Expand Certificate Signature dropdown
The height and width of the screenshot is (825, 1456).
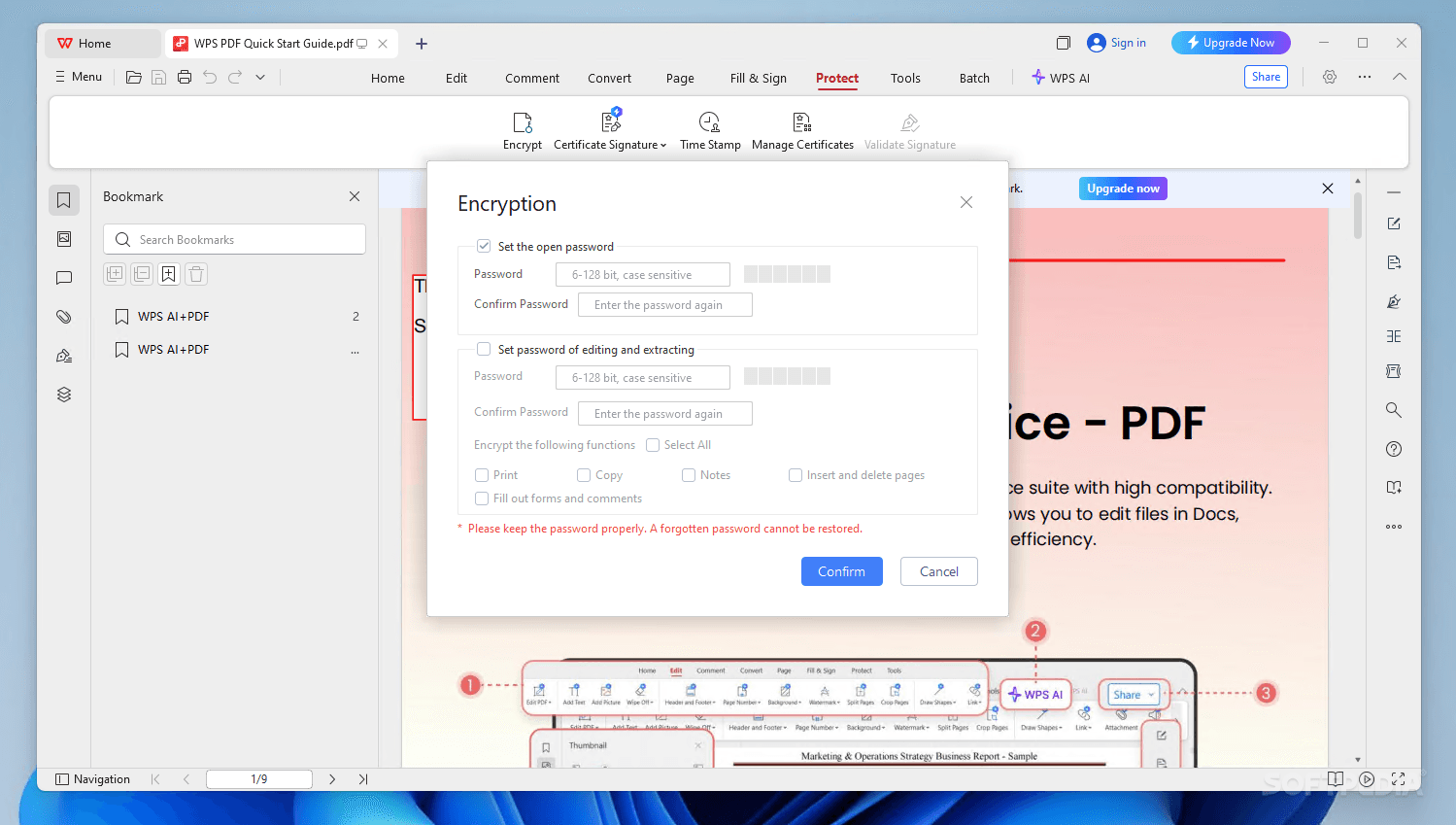(663, 146)
